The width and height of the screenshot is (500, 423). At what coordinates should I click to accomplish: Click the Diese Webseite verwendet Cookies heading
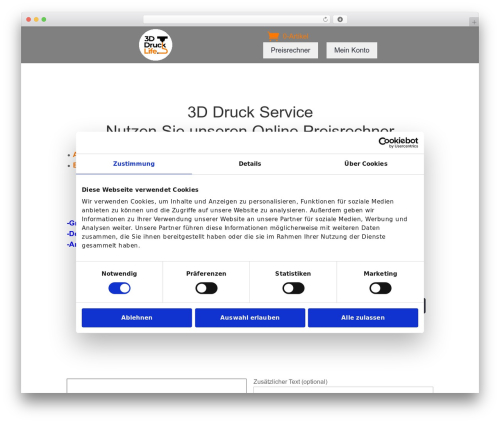(x=140, y=190)
